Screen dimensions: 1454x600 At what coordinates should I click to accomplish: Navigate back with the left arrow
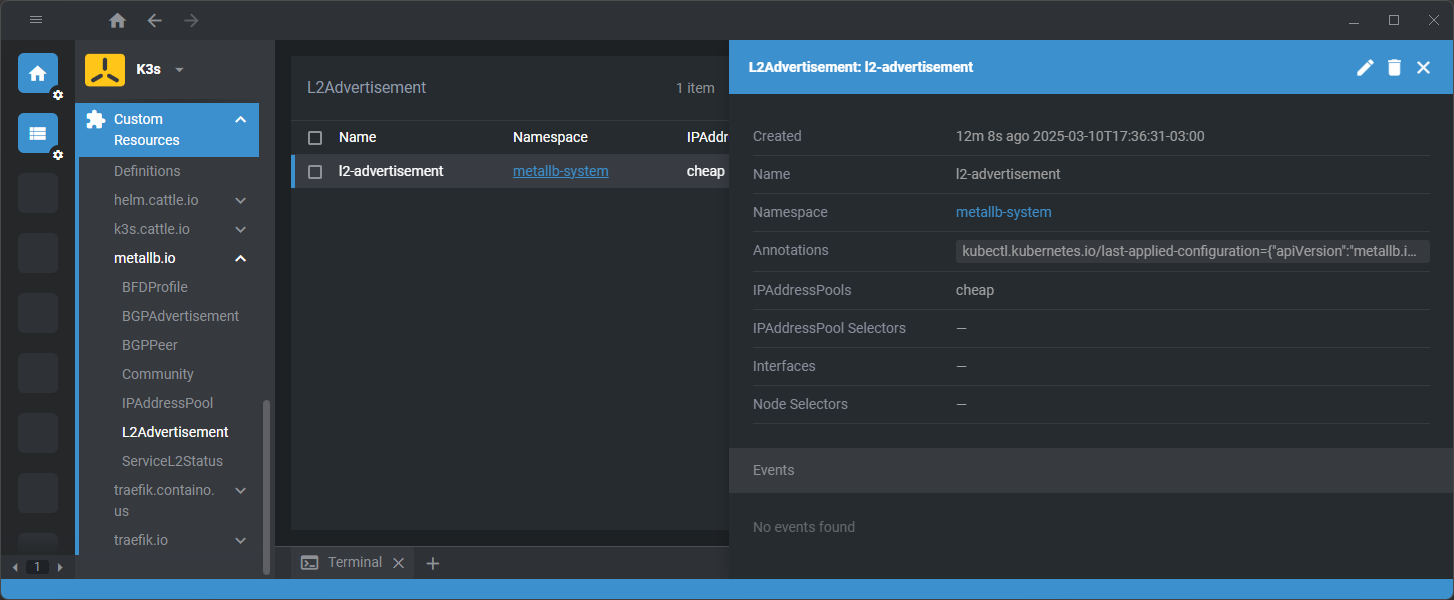pyautogui.click(x=154, y=20)
